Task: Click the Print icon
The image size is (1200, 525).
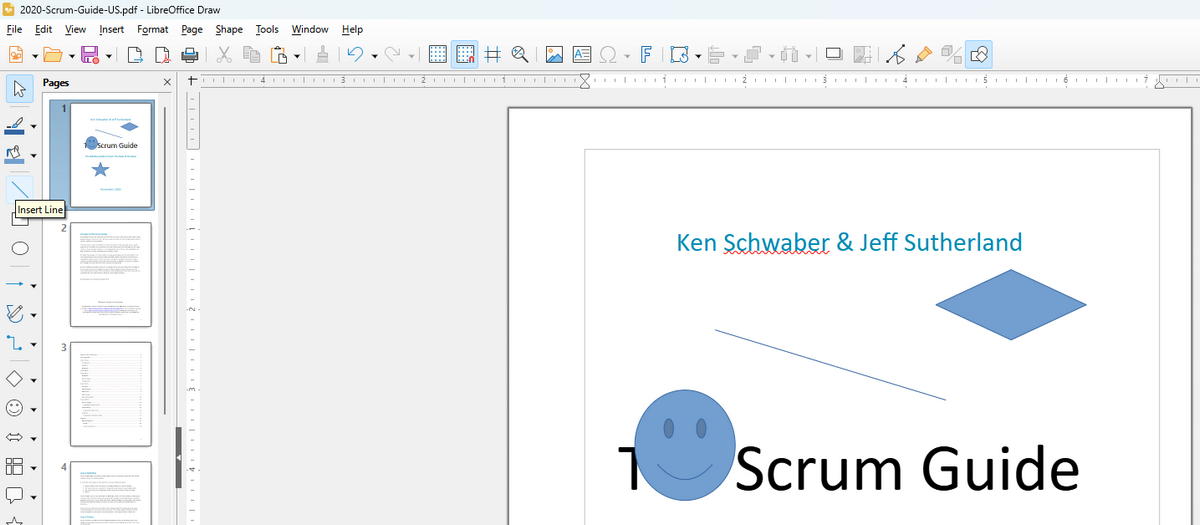Action: [190, 55]
